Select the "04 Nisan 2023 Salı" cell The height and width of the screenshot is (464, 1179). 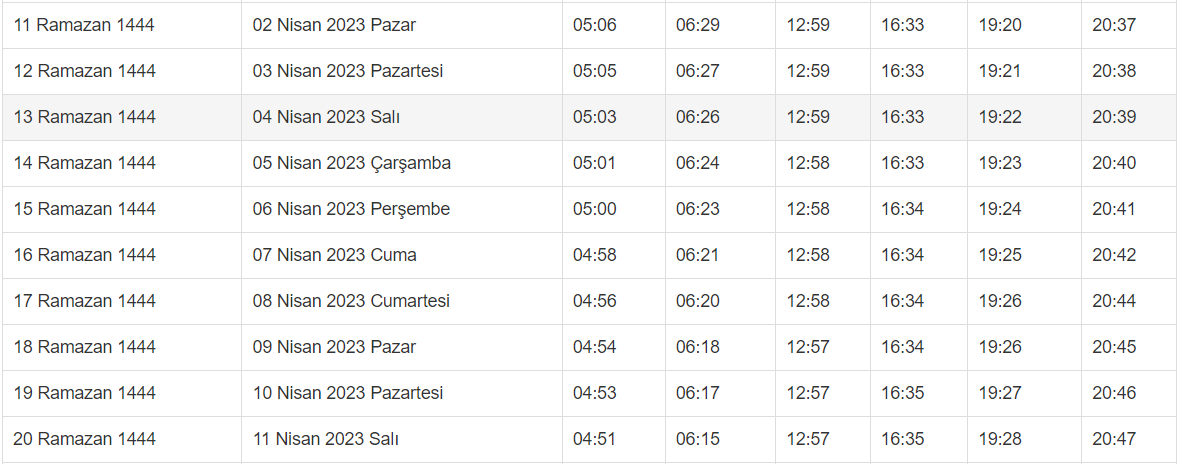tap(326, 117)
